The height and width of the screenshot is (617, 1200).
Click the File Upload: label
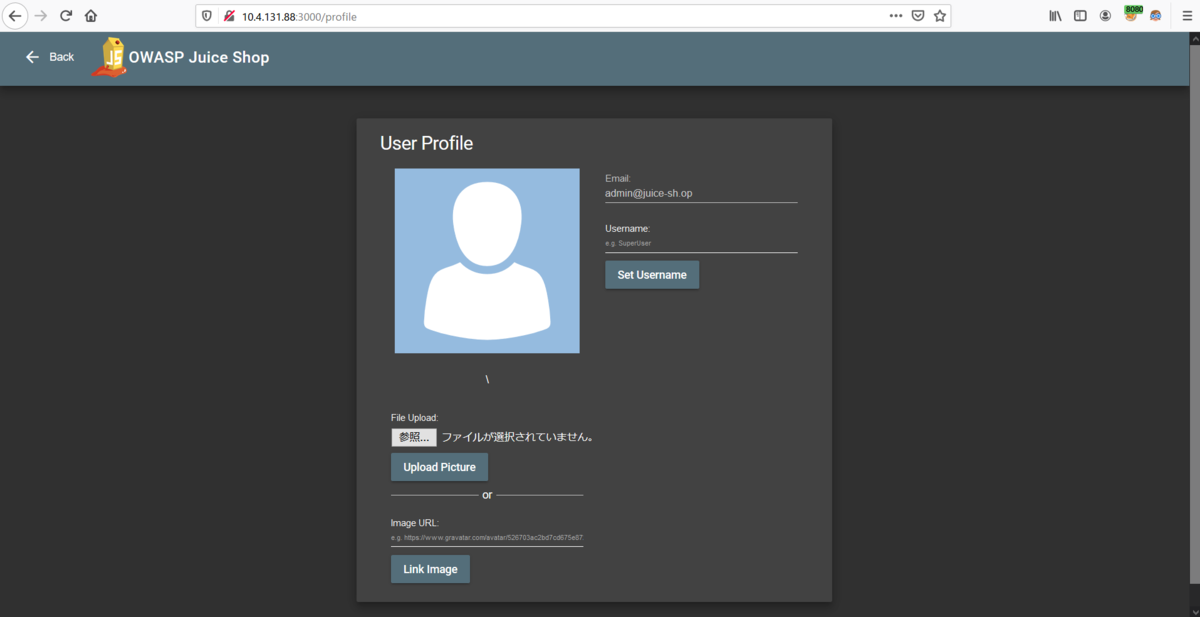tap(415, 417)
